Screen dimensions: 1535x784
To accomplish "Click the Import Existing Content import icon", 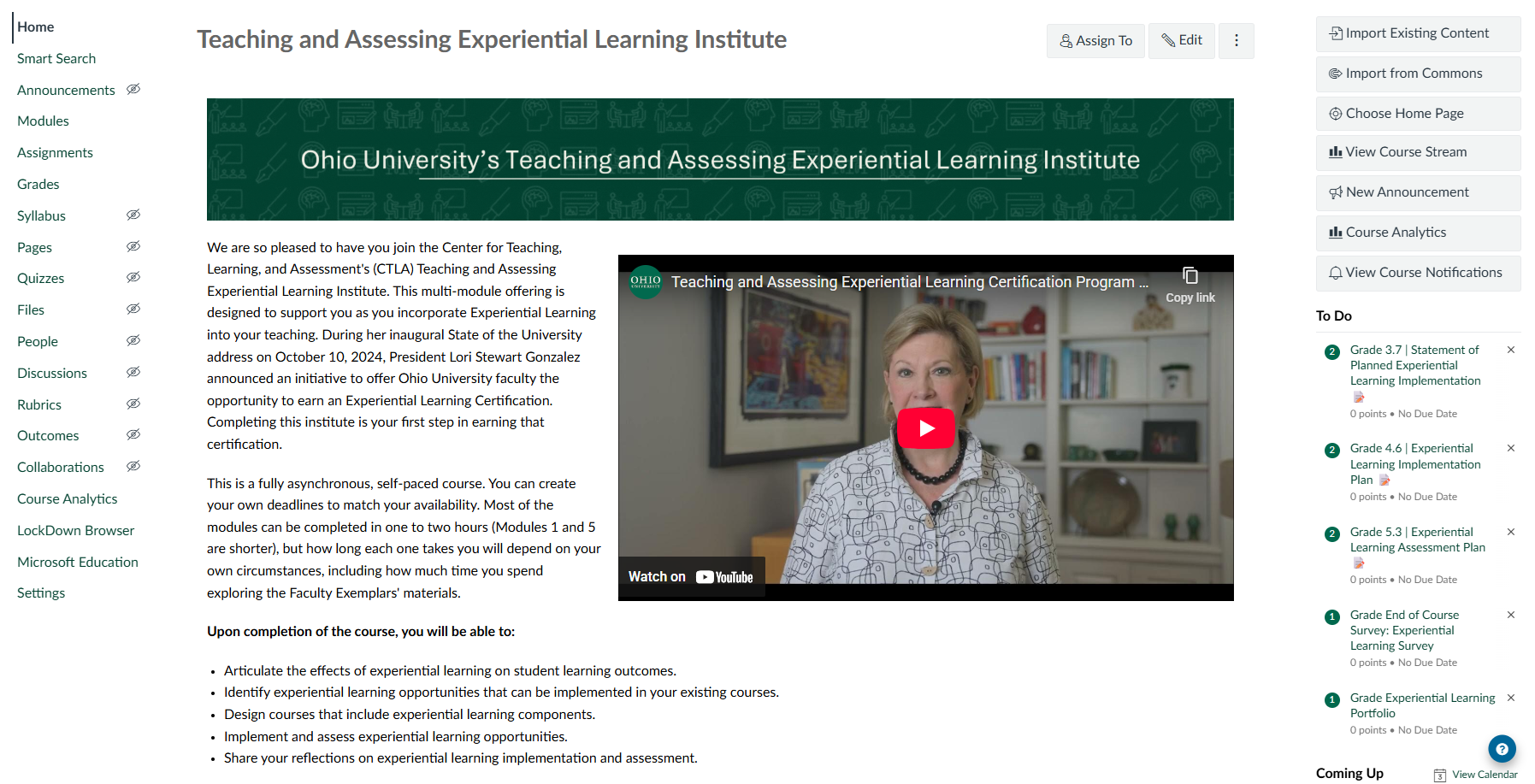I will click(1336, 33).
